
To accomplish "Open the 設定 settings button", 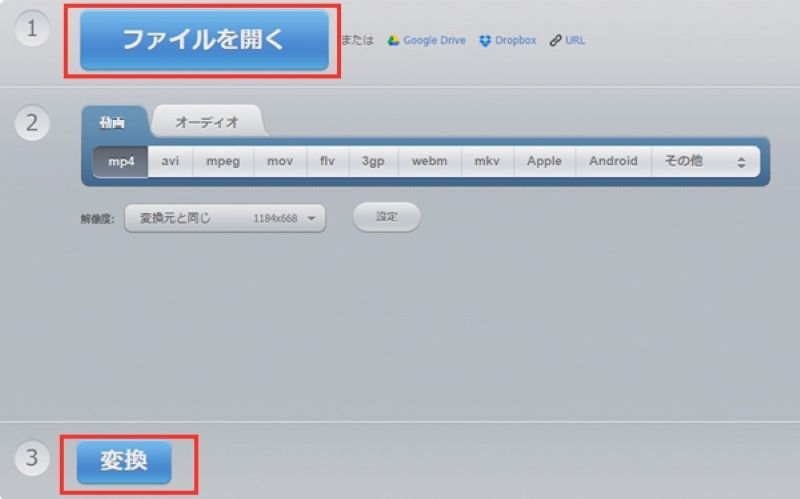I will click(387, 217).
